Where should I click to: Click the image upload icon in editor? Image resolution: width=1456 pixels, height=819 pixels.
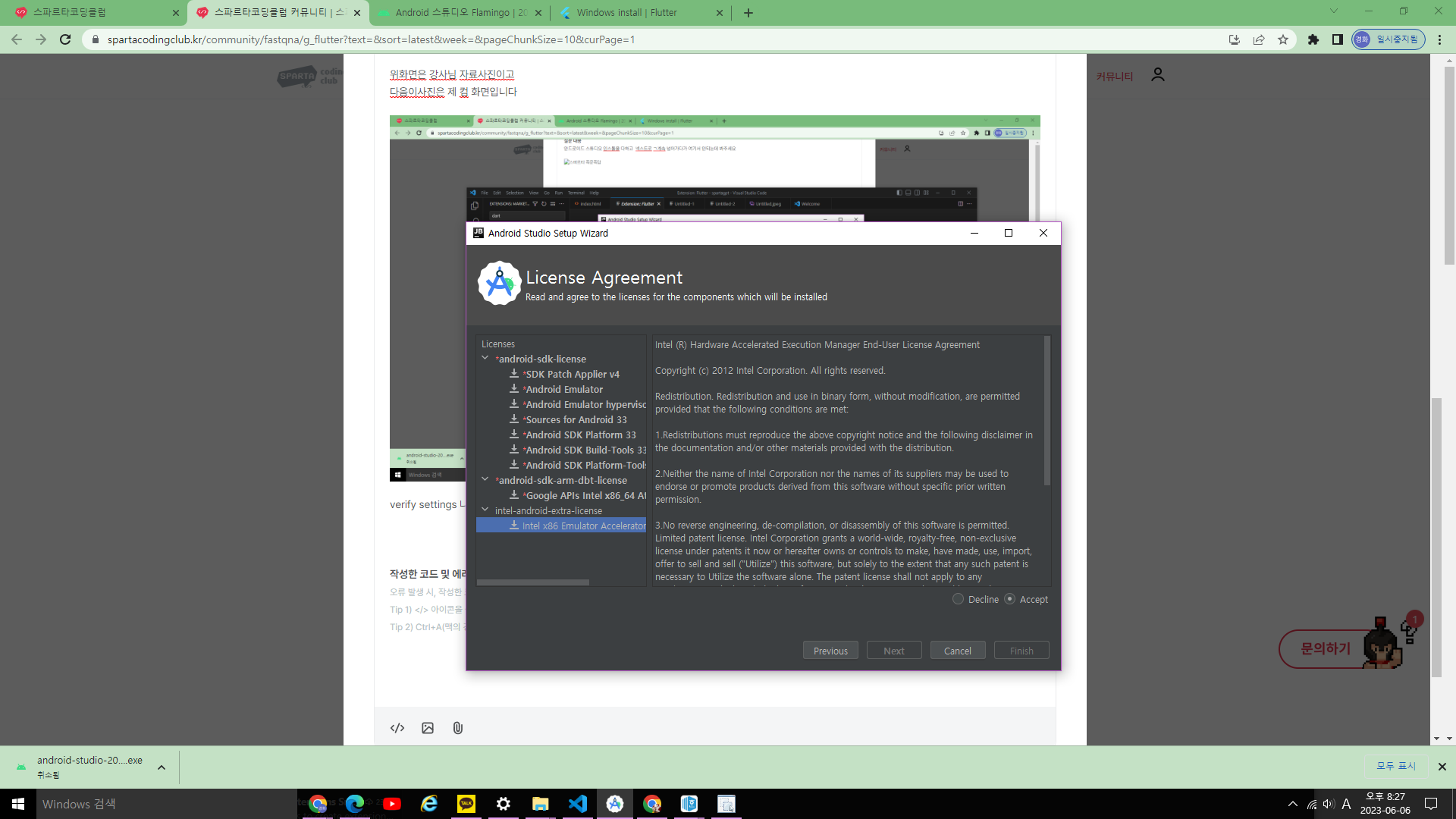428,728
